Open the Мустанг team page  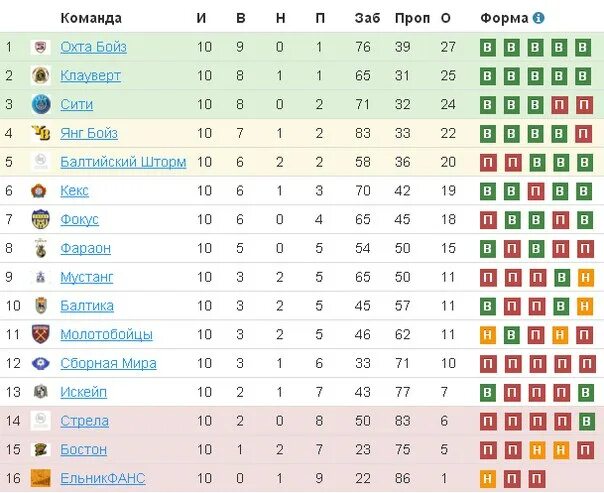pyautogui.click(x=87, y=277)
